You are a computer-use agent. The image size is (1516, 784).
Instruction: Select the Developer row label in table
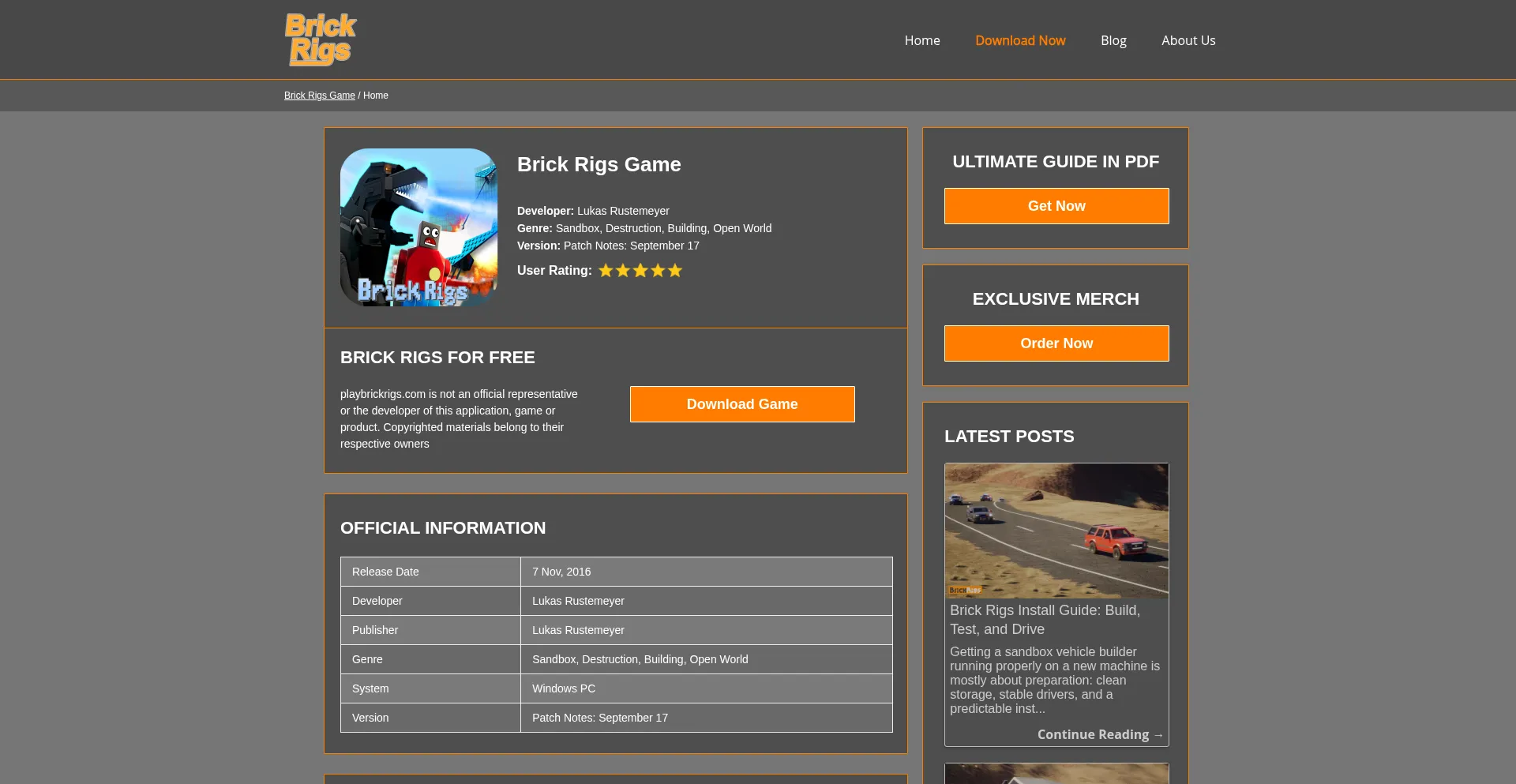coord(430,601)
